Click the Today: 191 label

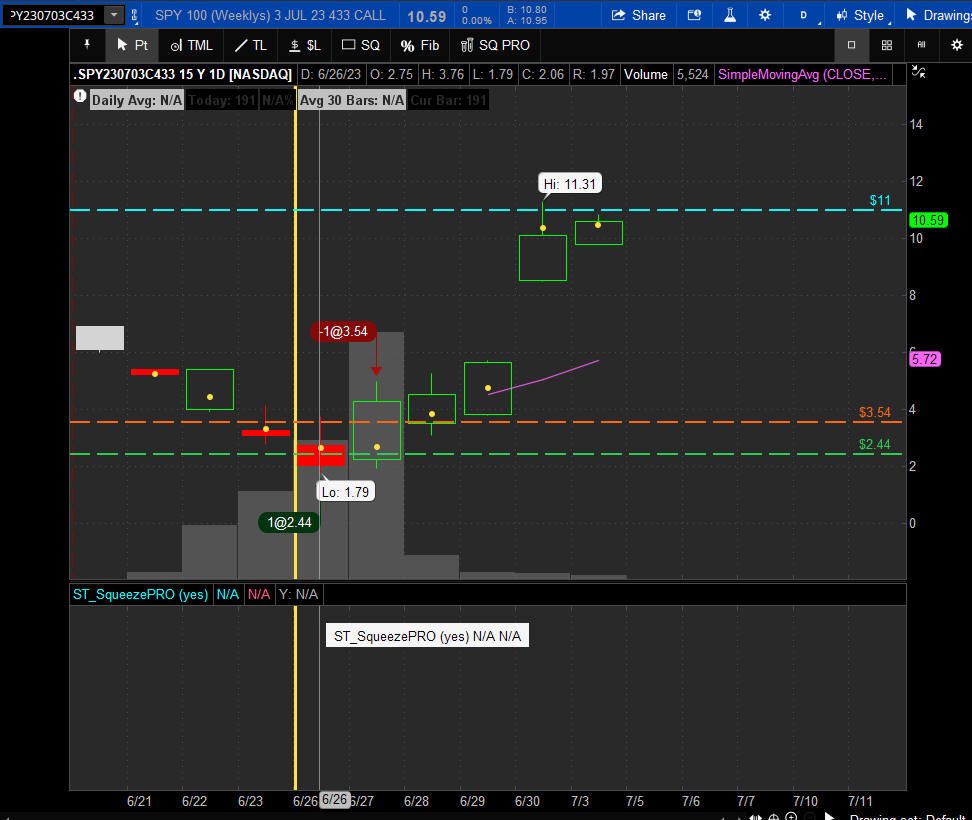coord(222,100)
